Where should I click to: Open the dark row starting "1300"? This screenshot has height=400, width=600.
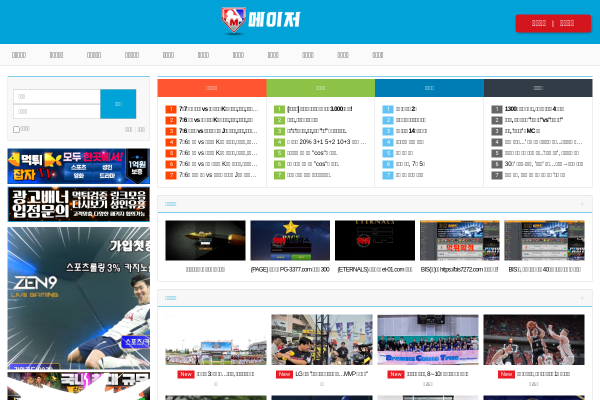[x=534, y=109]
